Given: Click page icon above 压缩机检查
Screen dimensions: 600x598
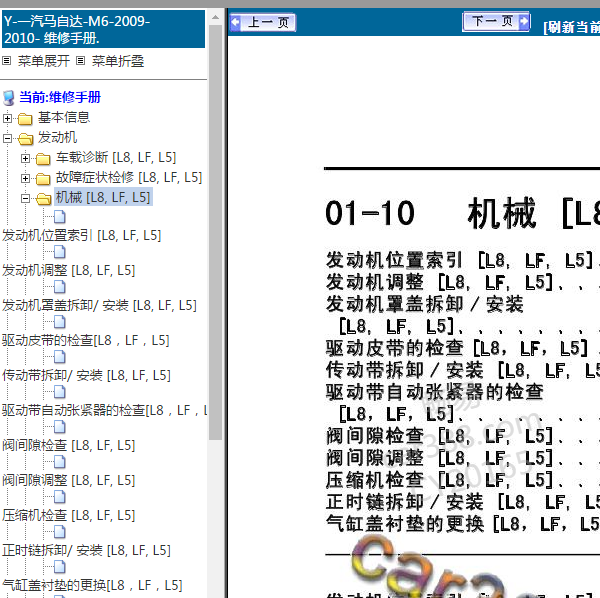Looking at the screenshot, I should coord(59,497).
